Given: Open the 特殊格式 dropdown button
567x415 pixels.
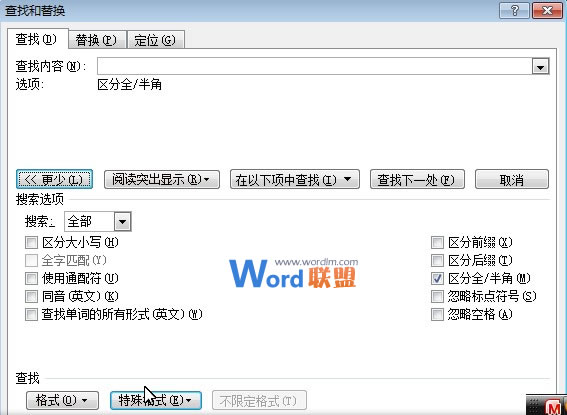Looking at the screenshot, I should point(155,401).
